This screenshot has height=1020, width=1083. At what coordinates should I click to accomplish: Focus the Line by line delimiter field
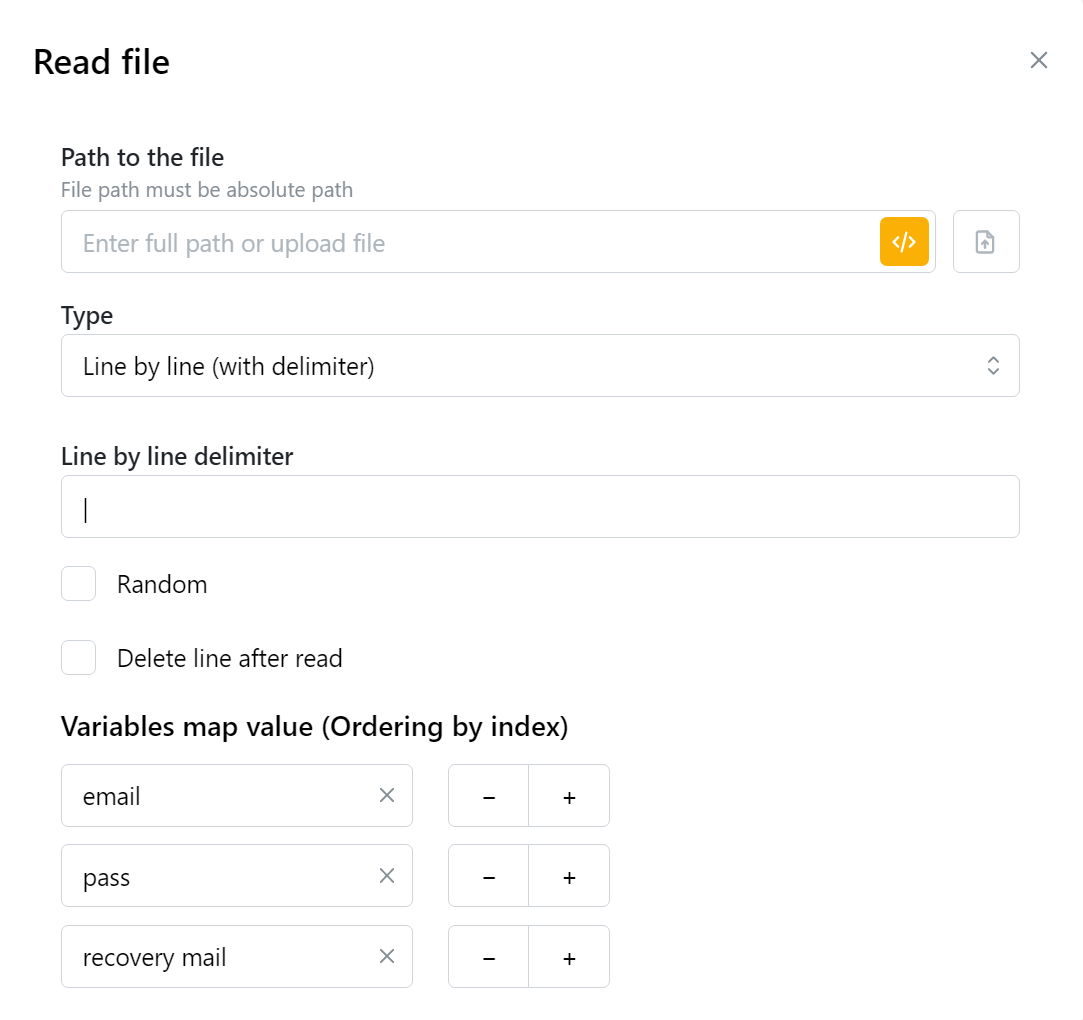pos(540,507)
